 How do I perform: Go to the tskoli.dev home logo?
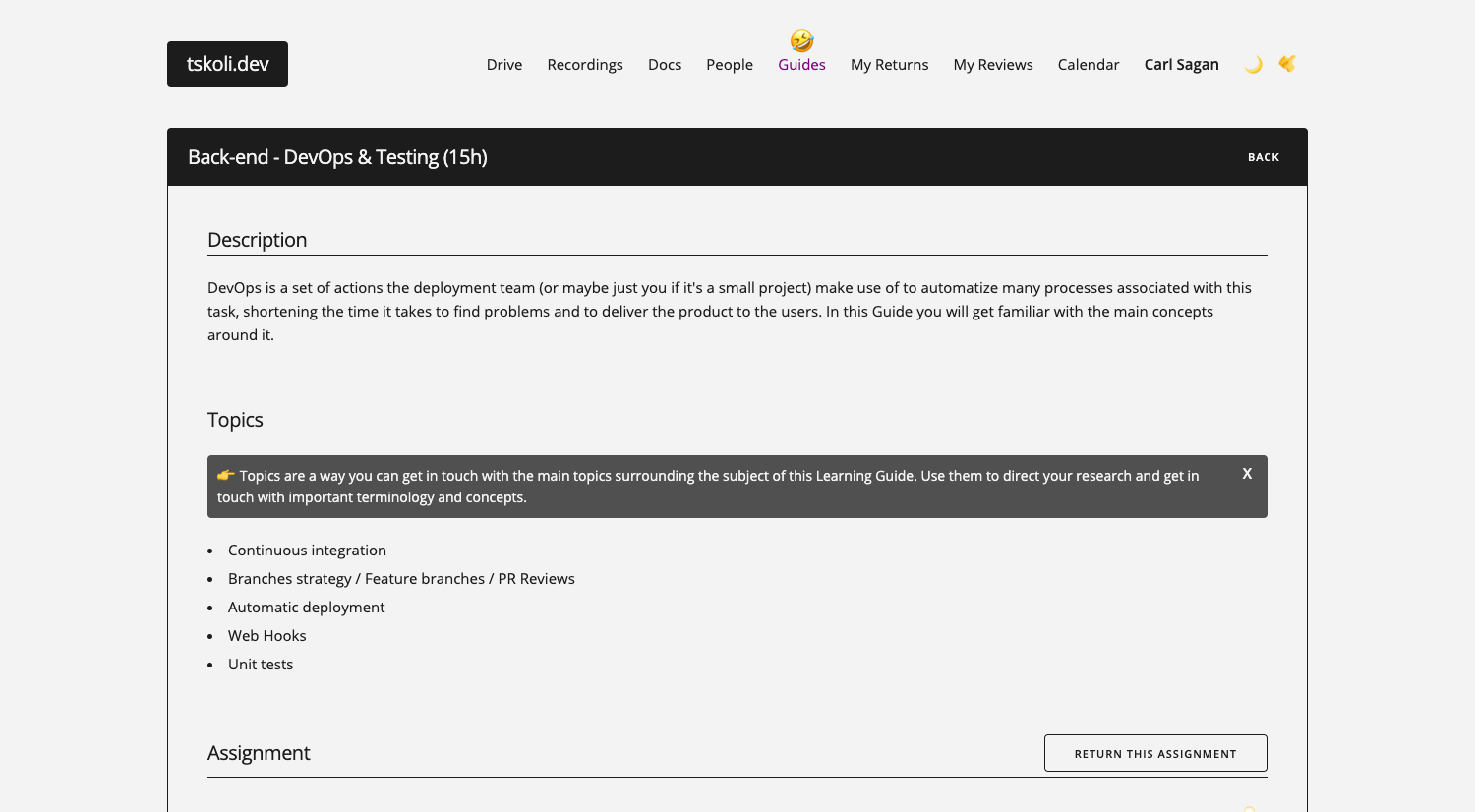click(x=227, y=64)
